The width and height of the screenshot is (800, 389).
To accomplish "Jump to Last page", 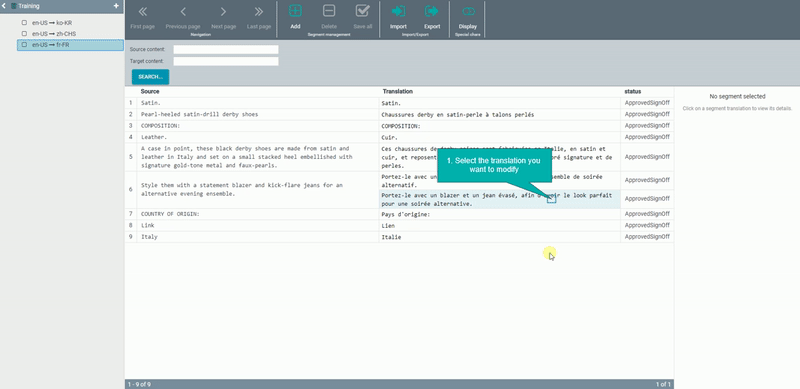I will [259, 18].
